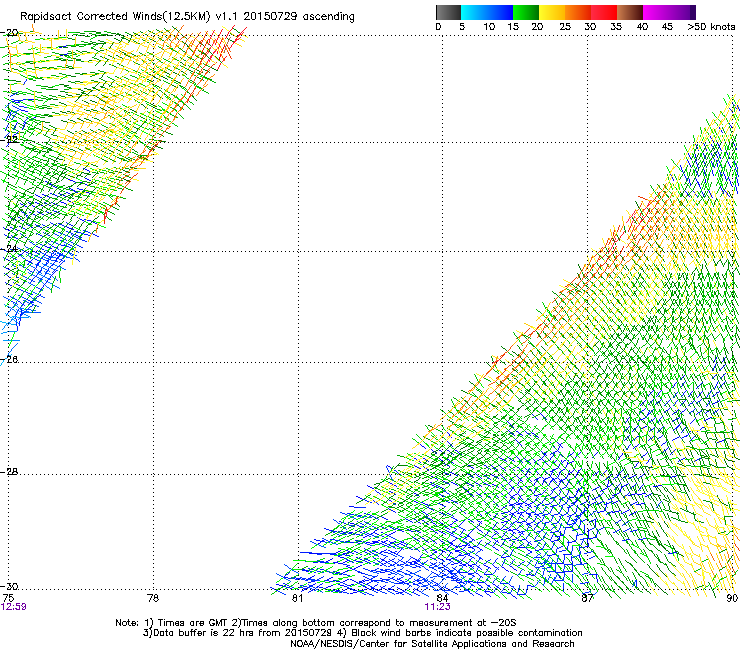Pick the brown 35-40 knots color segment
This screenshot has width=740, height=650.
click(x=630, y=12)
